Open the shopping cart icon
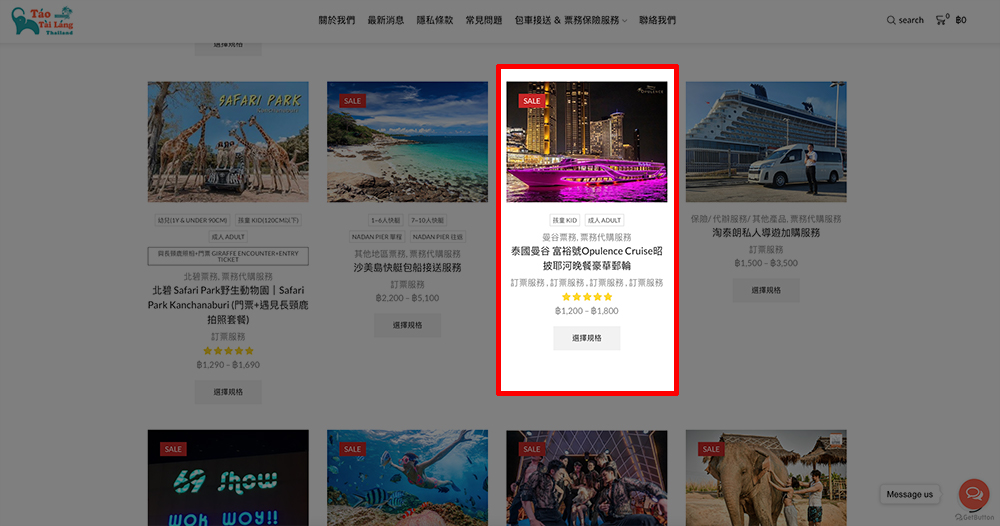Image resolution: width=1000 pixels, height=526 pixels. (941, 20)
